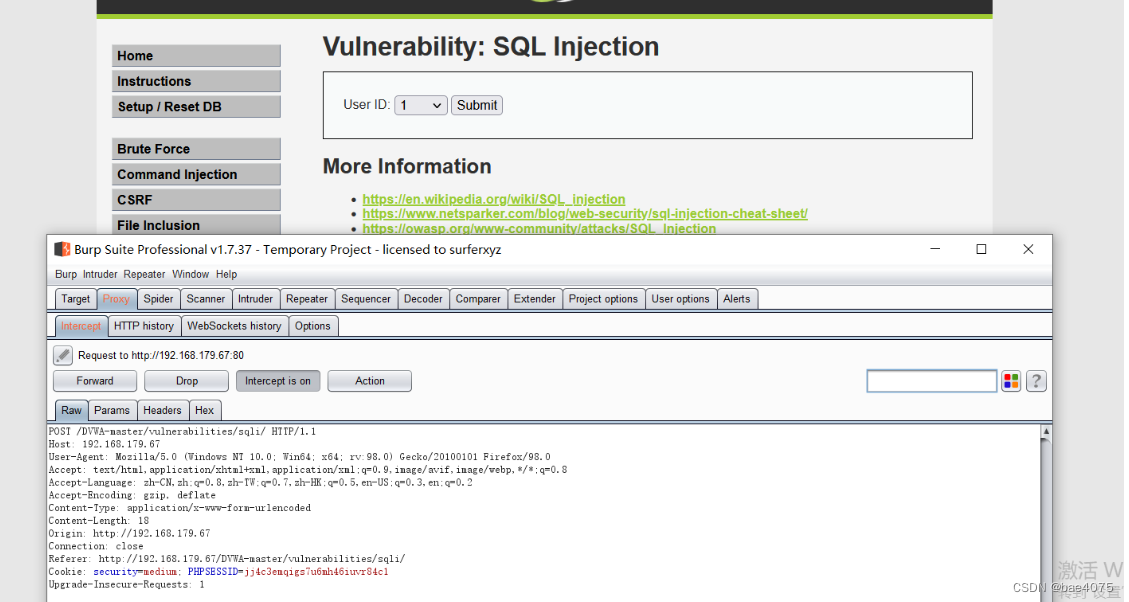Screen dimensions: 1129x602
Task: Open the Window menu
Action: pos(190,274)
